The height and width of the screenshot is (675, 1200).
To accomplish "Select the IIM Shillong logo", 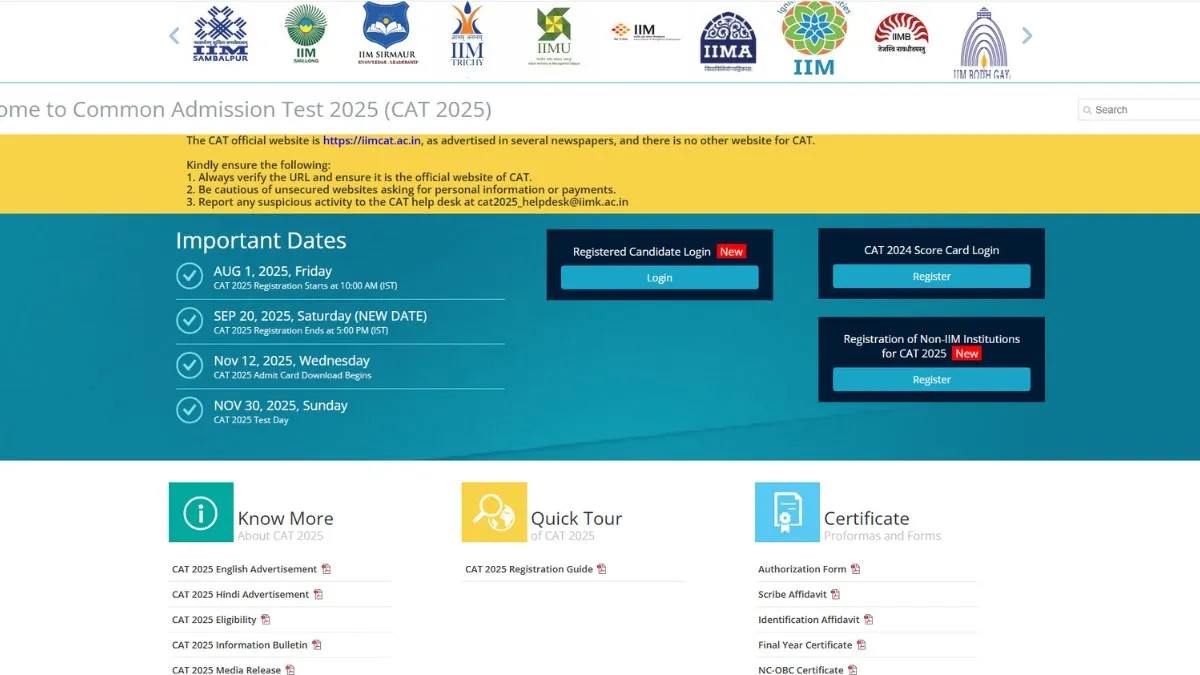I will pos(304,36).
